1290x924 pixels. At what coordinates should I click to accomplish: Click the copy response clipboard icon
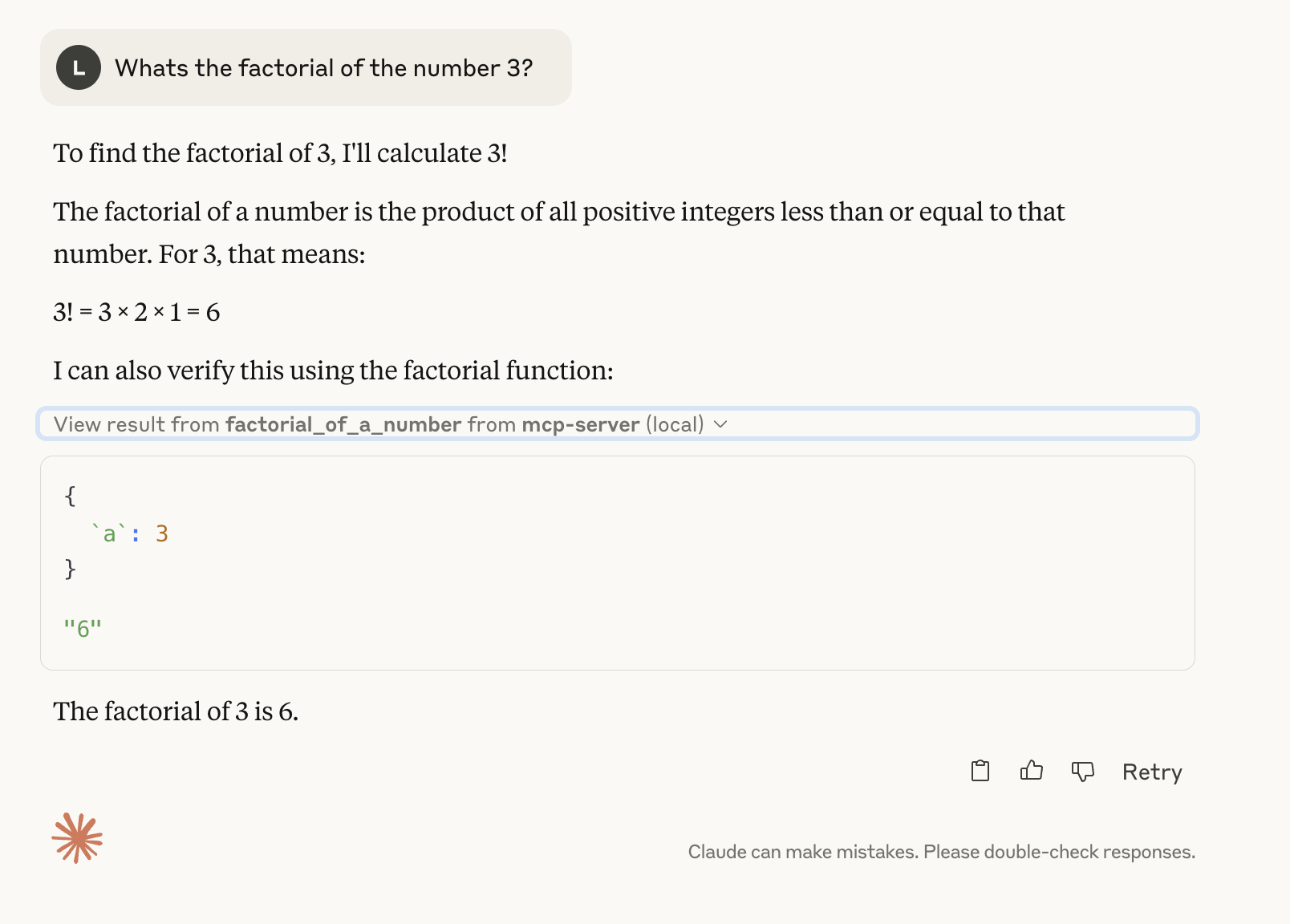[980, 771]
